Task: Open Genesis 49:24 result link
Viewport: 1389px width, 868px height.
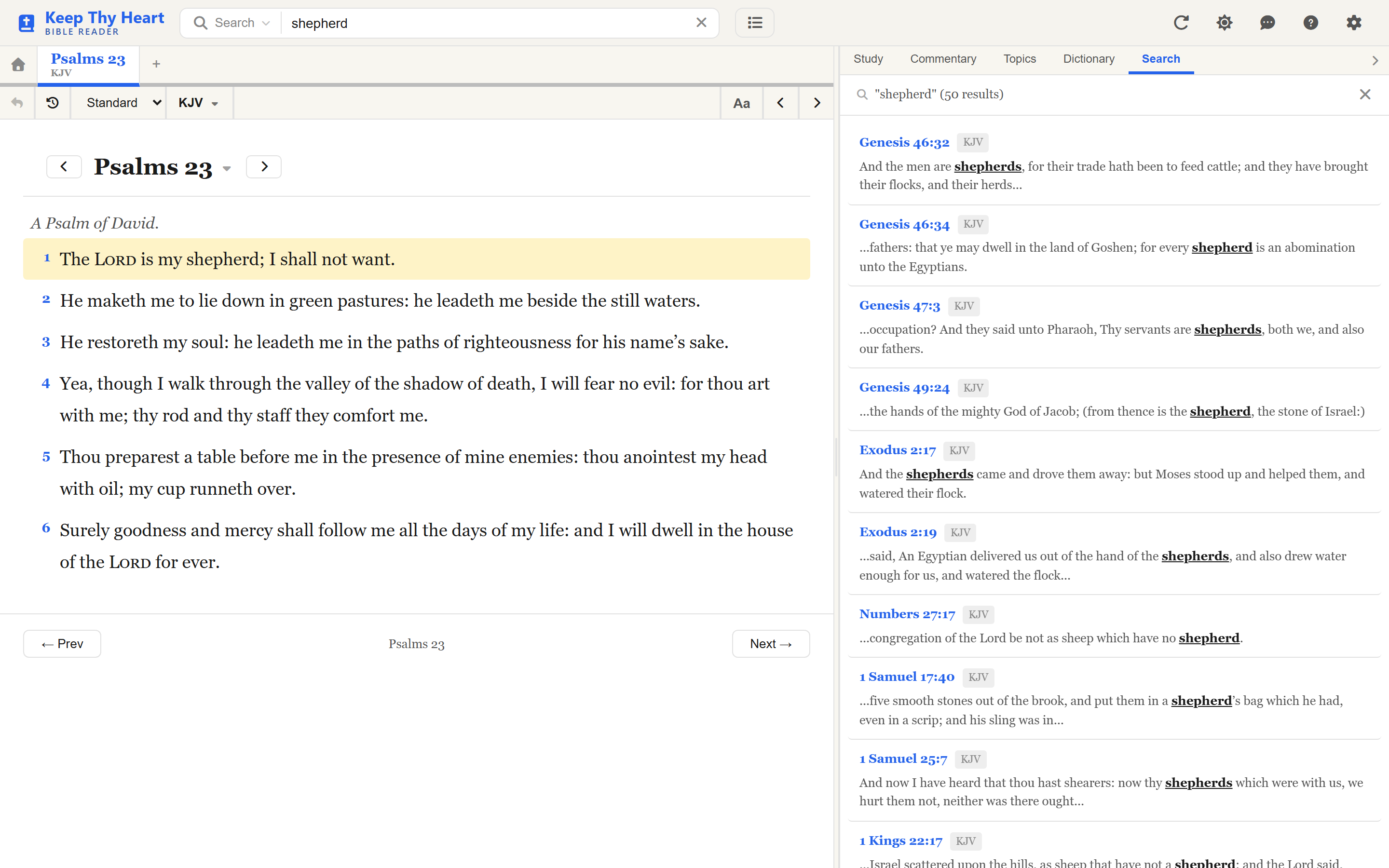Action: 904,388
